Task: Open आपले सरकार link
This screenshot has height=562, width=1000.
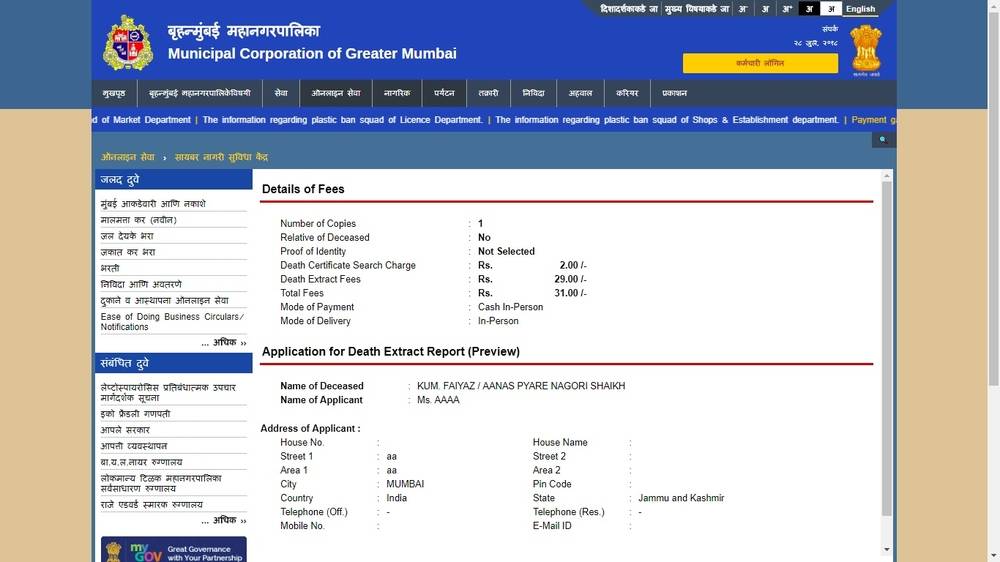Action: tap(125, 430)
